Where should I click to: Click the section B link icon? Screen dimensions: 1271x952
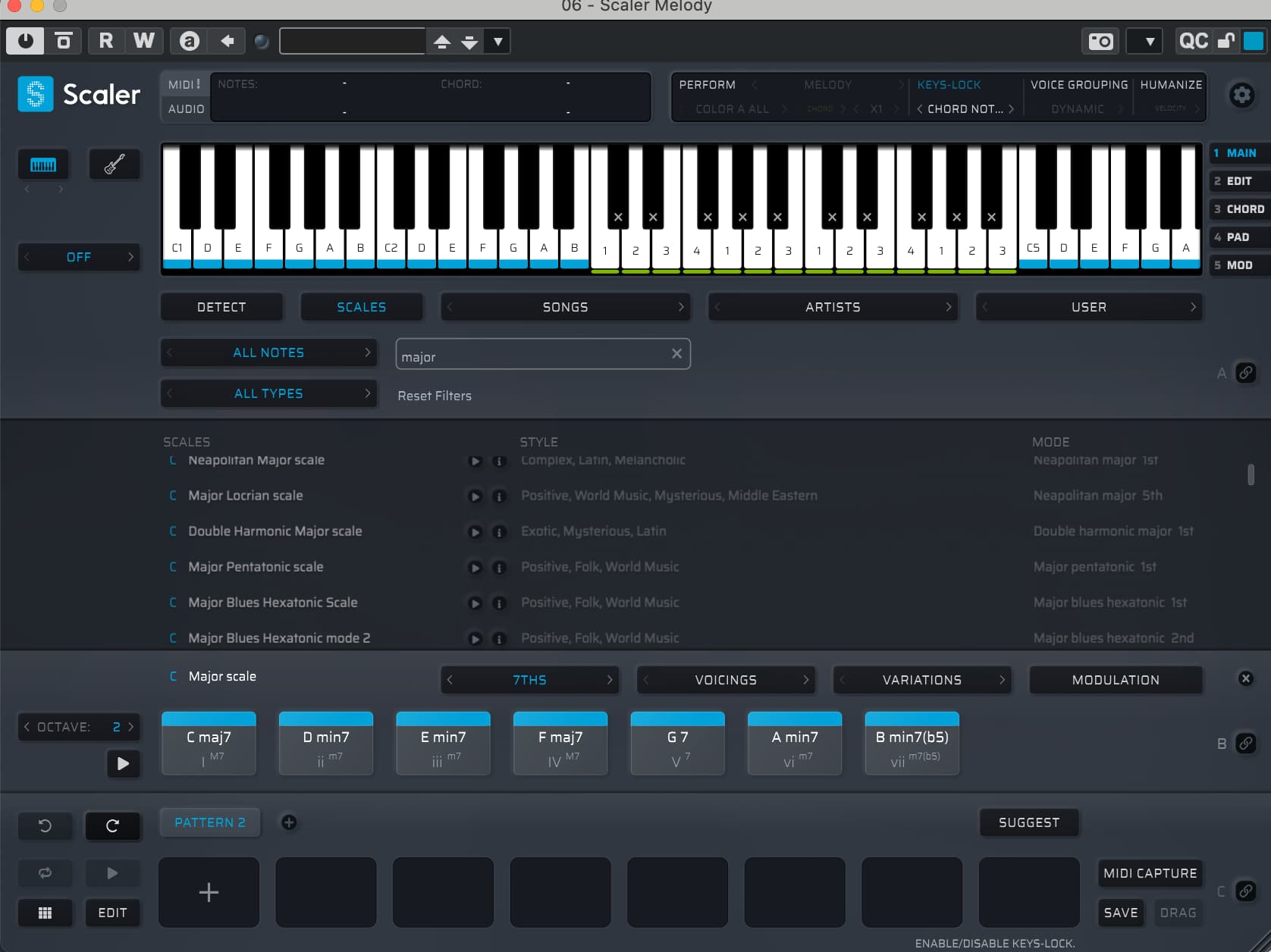(1246, 744)
